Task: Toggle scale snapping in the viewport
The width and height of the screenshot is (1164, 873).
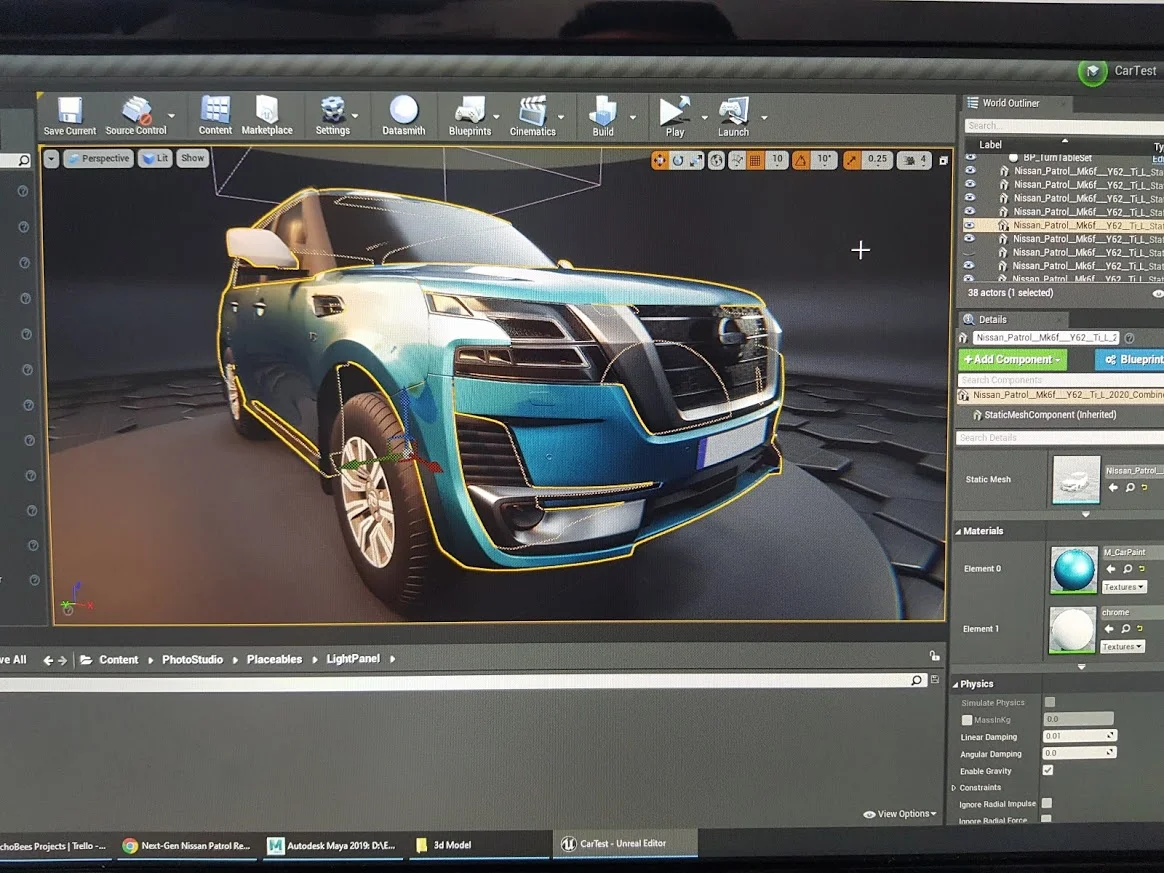Action: click(851, 160)
